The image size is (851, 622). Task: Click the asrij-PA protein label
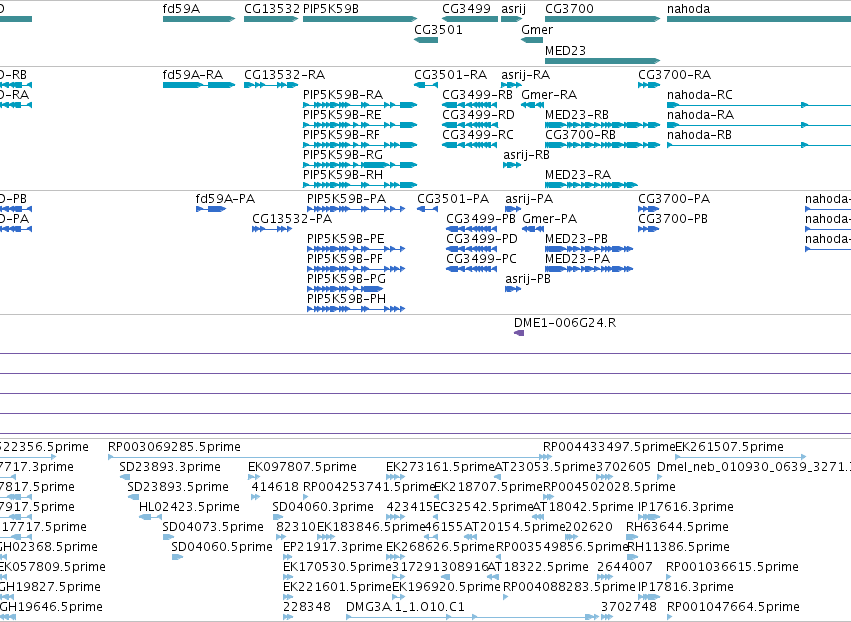529,199
